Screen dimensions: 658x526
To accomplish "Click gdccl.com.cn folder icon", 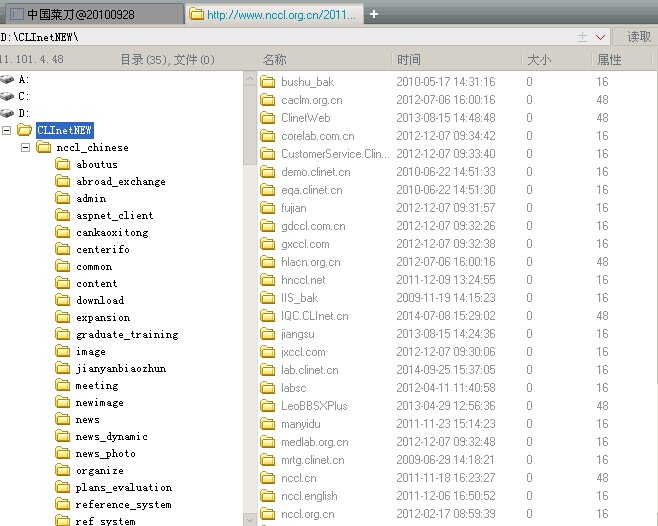I will tap(267, 226).
